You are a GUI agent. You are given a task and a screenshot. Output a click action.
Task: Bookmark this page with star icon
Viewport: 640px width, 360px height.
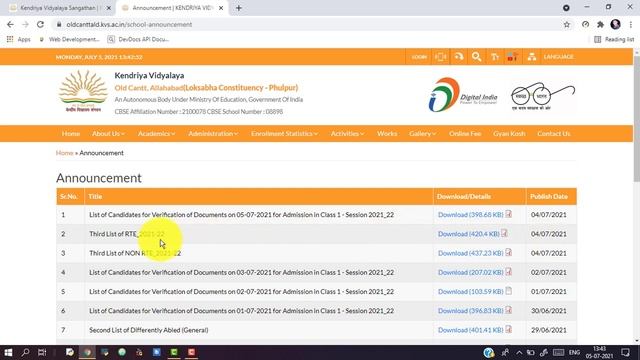point(567,24)
